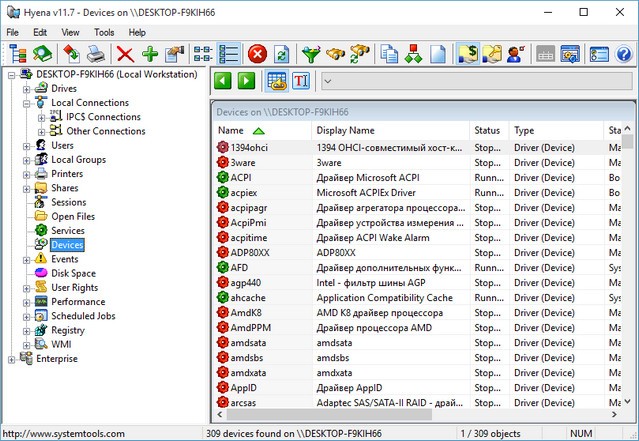
Task: Click the green plus add icon
Action: click(x=150, y=54)
